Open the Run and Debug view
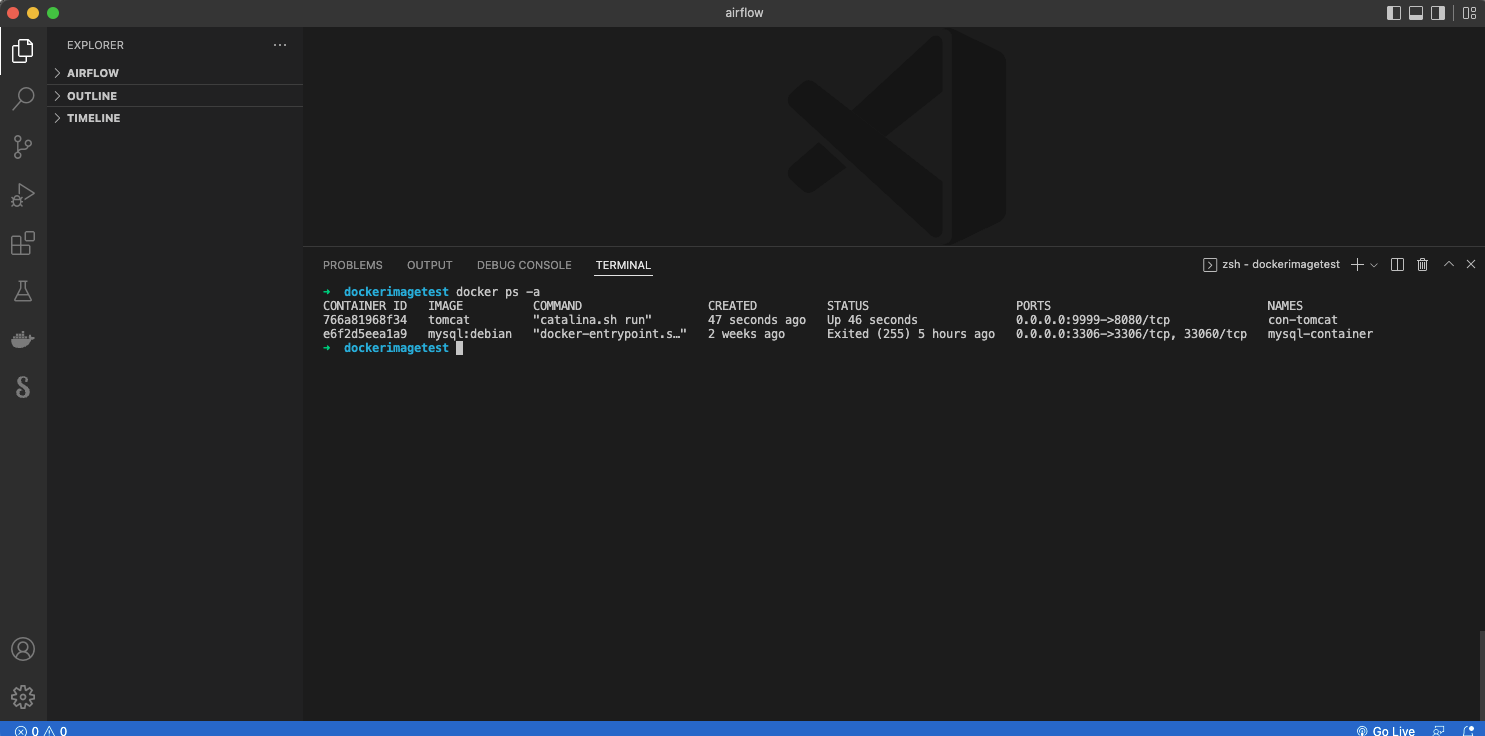Screen dimensions: 1485x736 (23, 195)
